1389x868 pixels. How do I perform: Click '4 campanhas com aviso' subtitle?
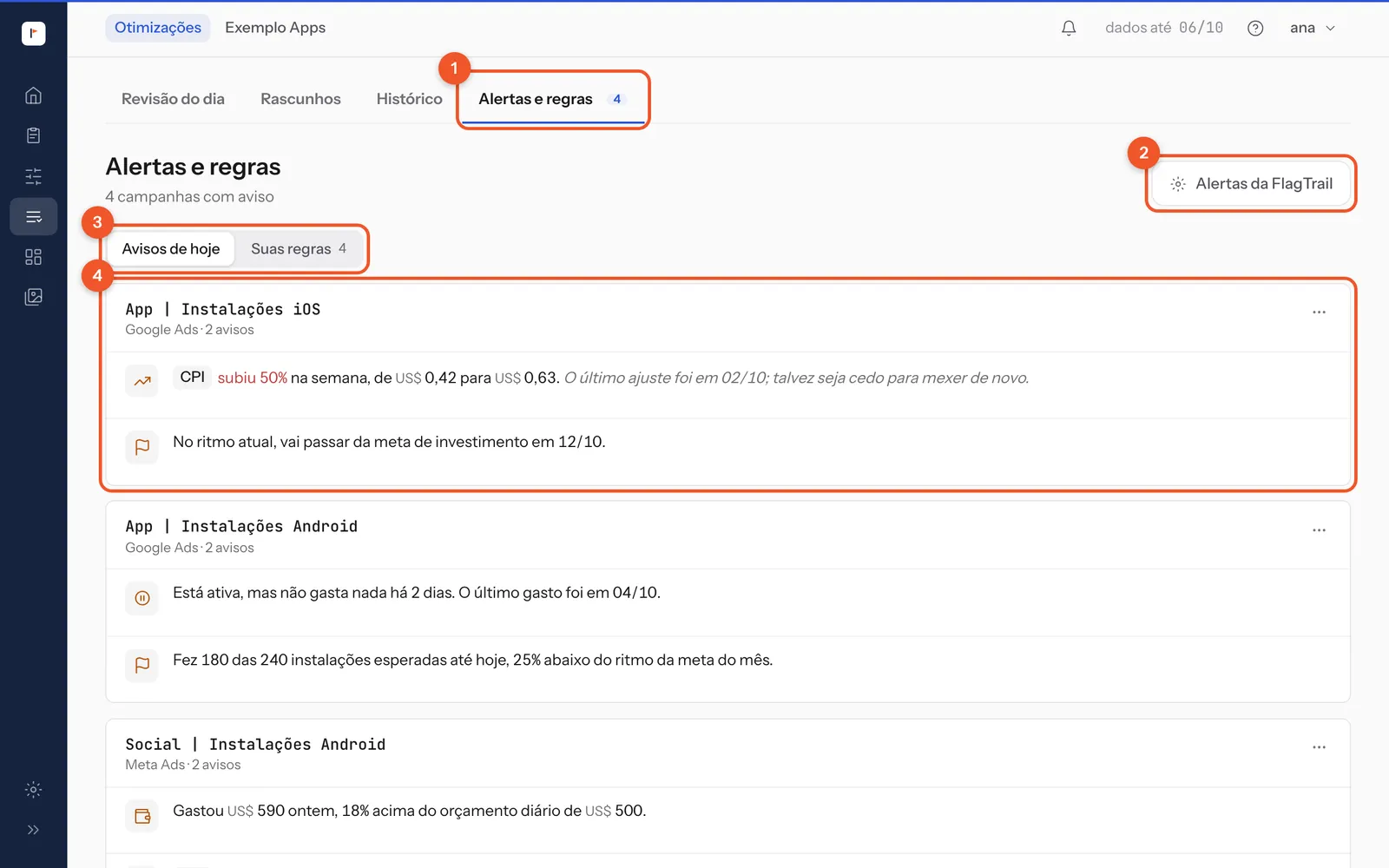pos(190,197)
